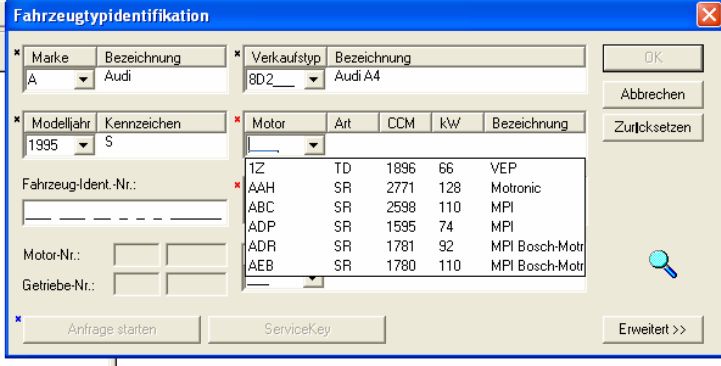Click the magnifying glass search icon
The height and width of the screenshot is (366, 721).
pyautogui.click(x=663, y=264)
